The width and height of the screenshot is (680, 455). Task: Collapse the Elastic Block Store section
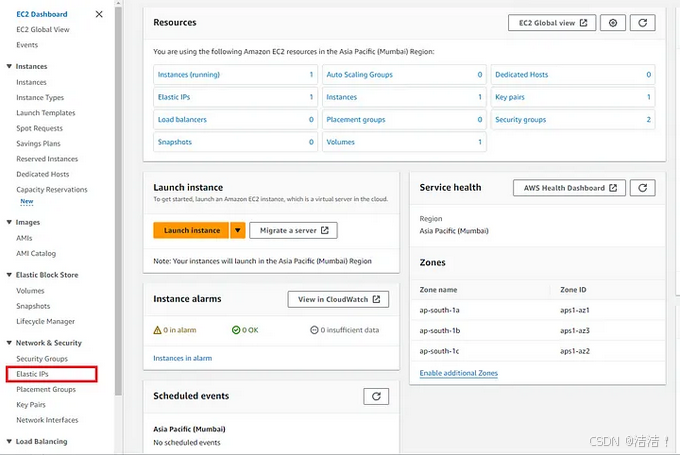pos(9,275)
